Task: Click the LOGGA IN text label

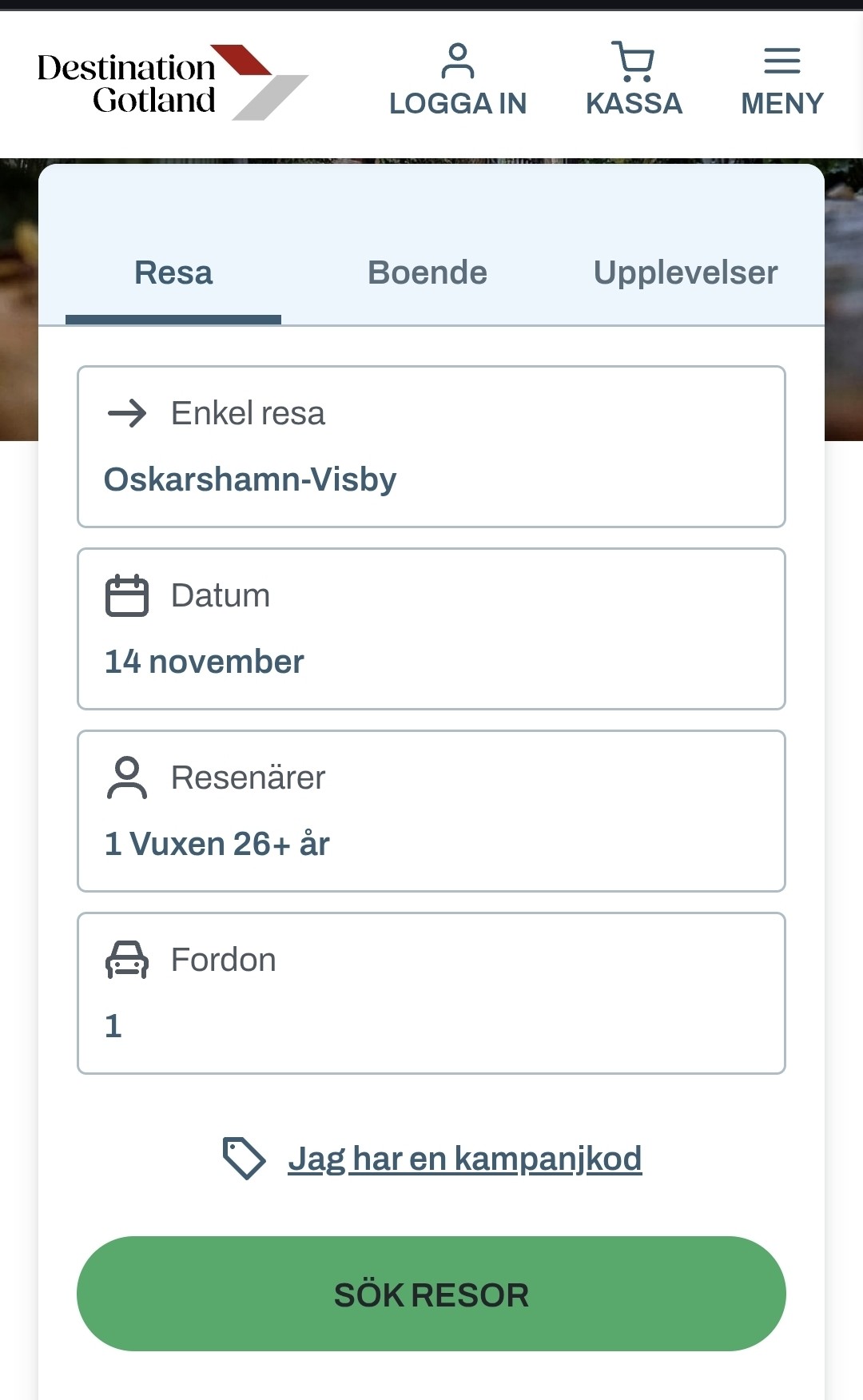Action: (458, 104)
